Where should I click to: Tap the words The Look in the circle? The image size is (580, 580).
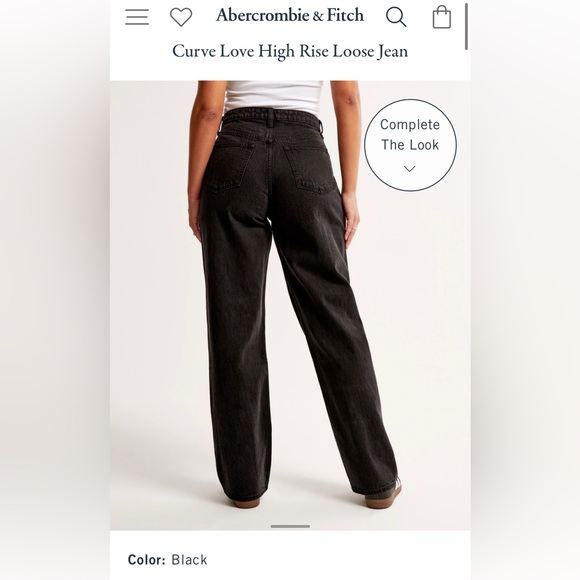tap(410, 145)
